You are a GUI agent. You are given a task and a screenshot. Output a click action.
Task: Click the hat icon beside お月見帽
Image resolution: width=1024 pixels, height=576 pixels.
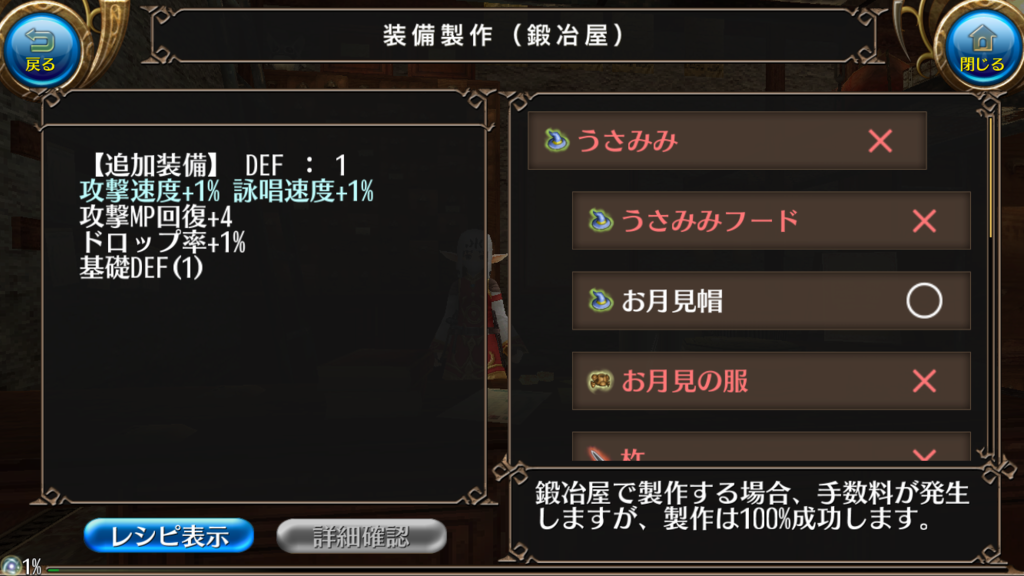pyautogui.click(x=600, y=300)
